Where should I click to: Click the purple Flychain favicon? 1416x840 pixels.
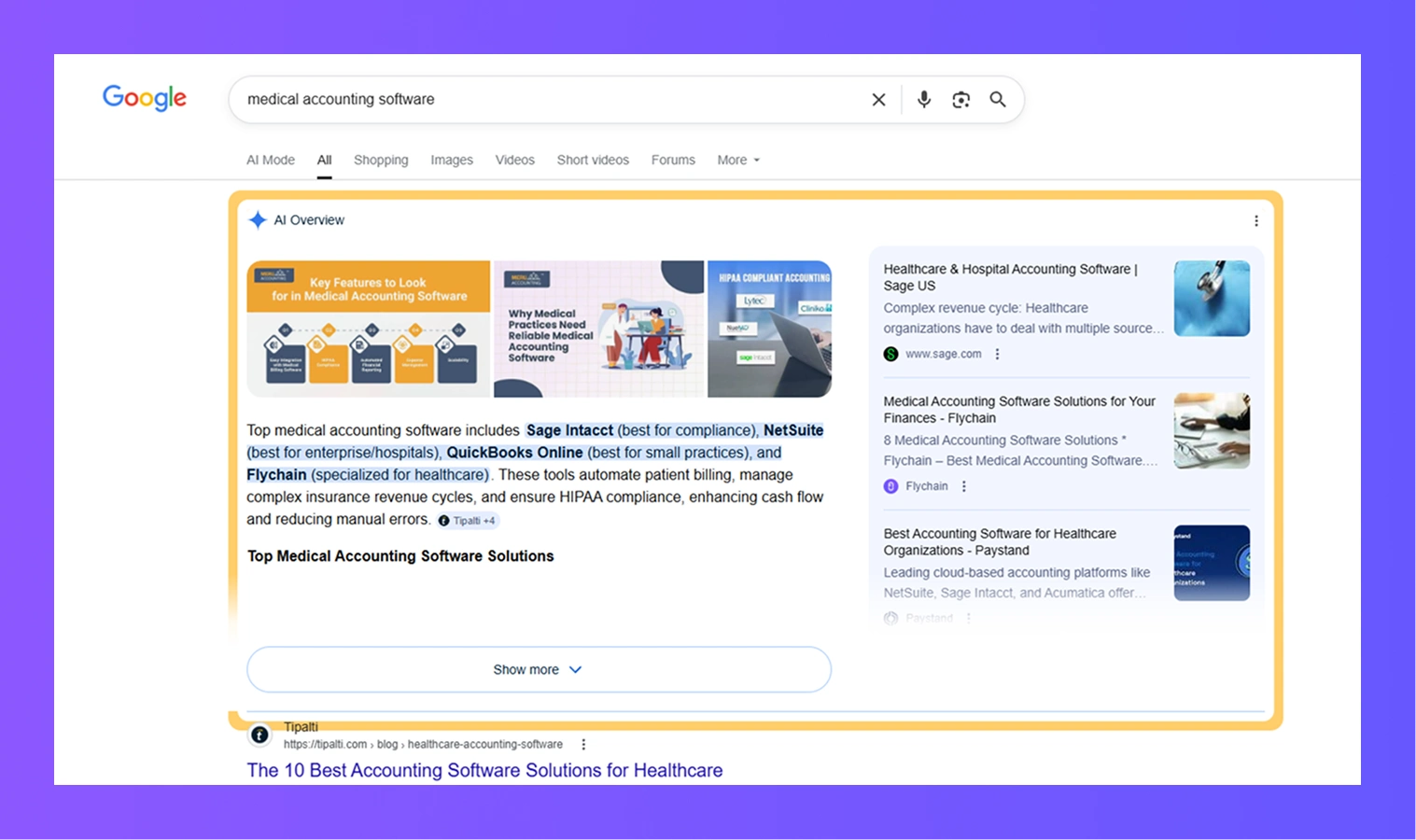pos(891,486)
